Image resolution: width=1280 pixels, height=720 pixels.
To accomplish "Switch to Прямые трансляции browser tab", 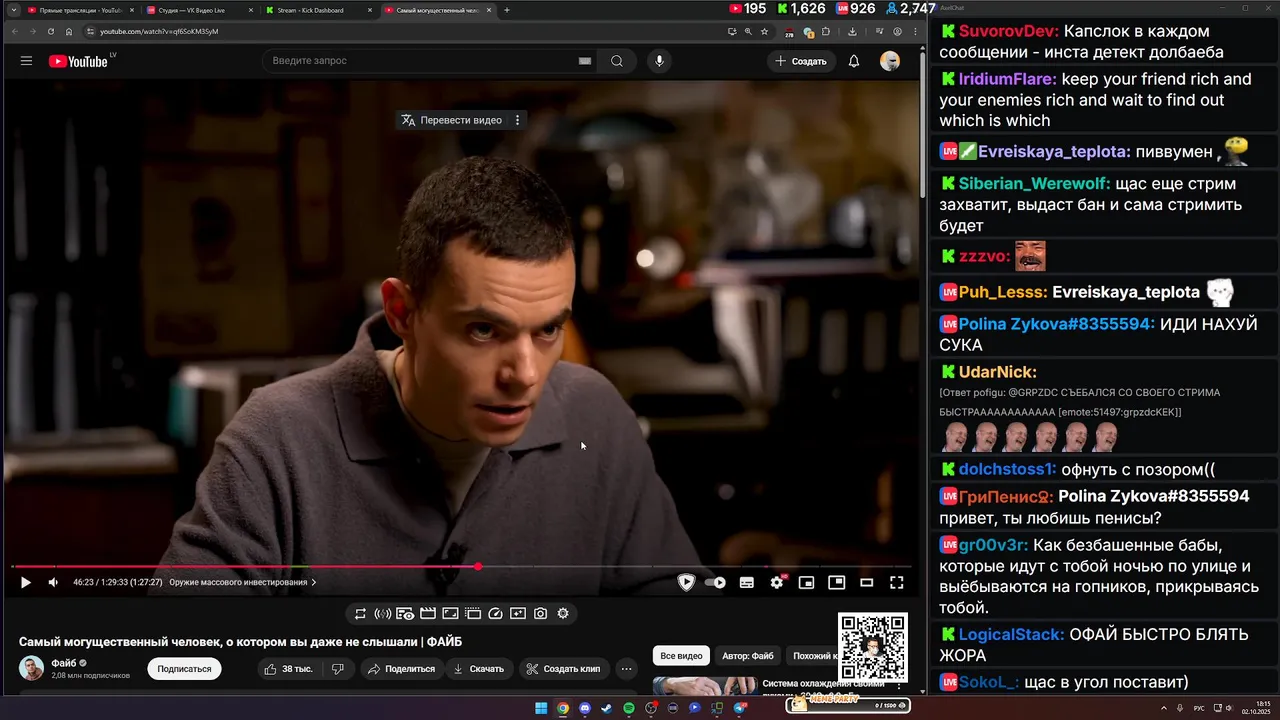I will click(x=80, y=10).
